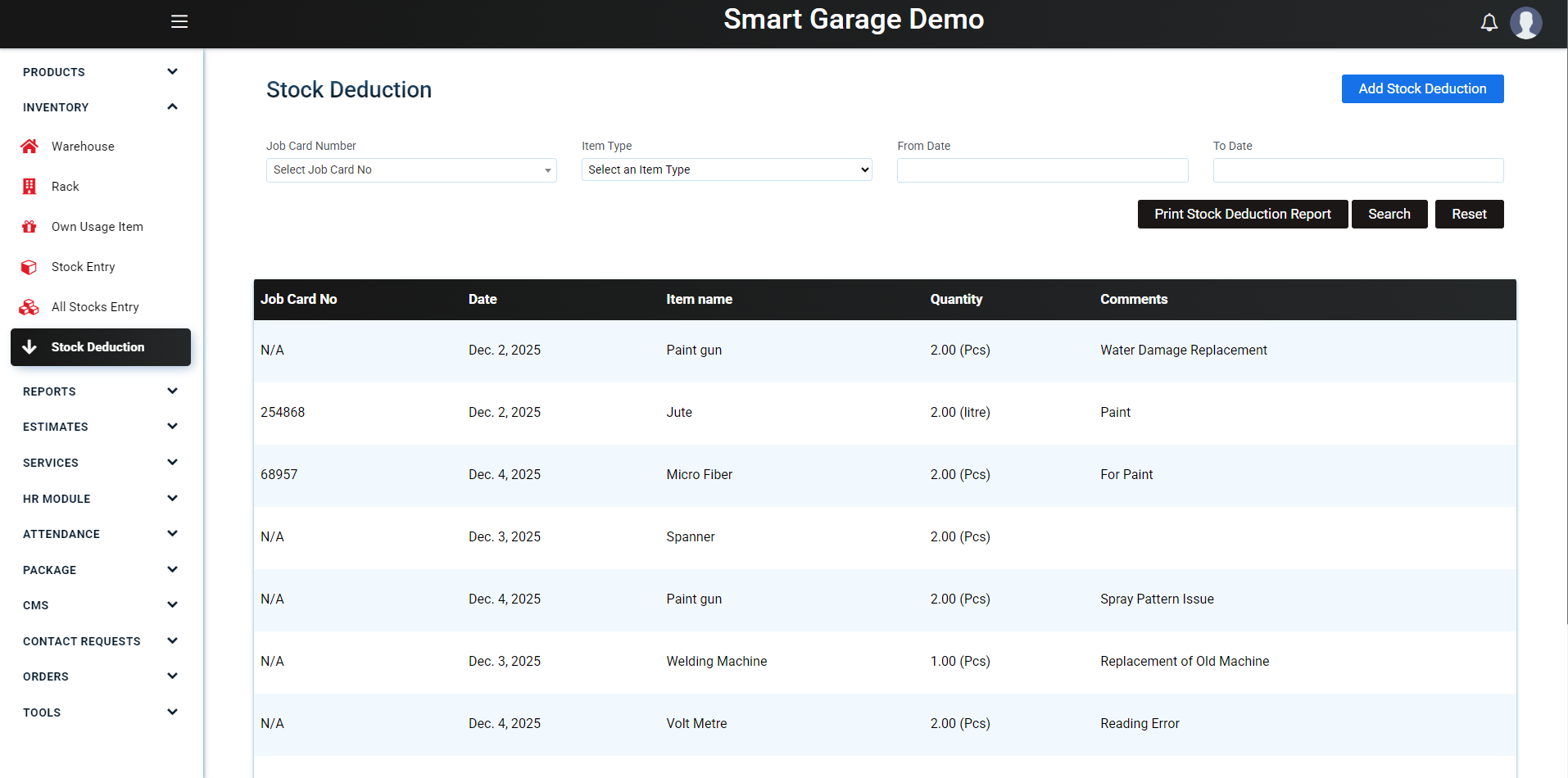This screenshot has height=778, width=1568.
Task: Click the hamburger menu icon
Action: coord(179,21)
